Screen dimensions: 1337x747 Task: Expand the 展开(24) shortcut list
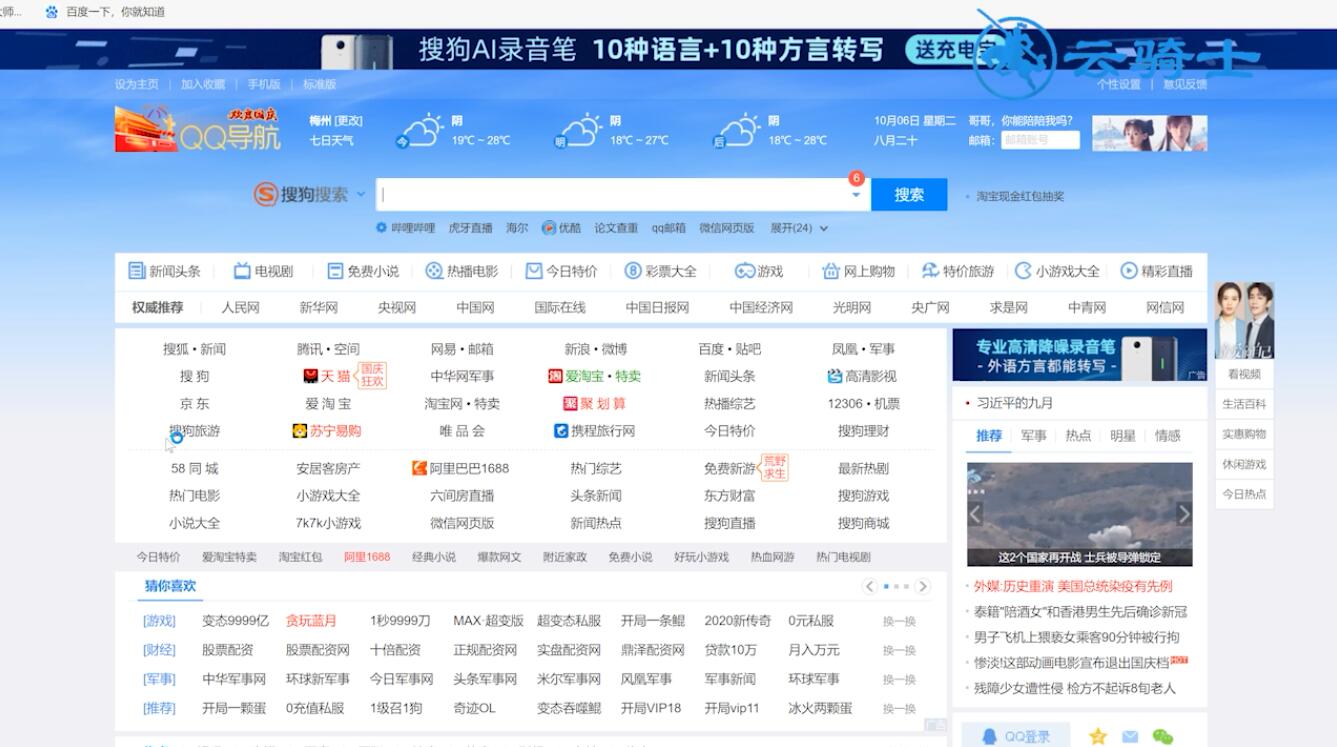coord(799,228)
